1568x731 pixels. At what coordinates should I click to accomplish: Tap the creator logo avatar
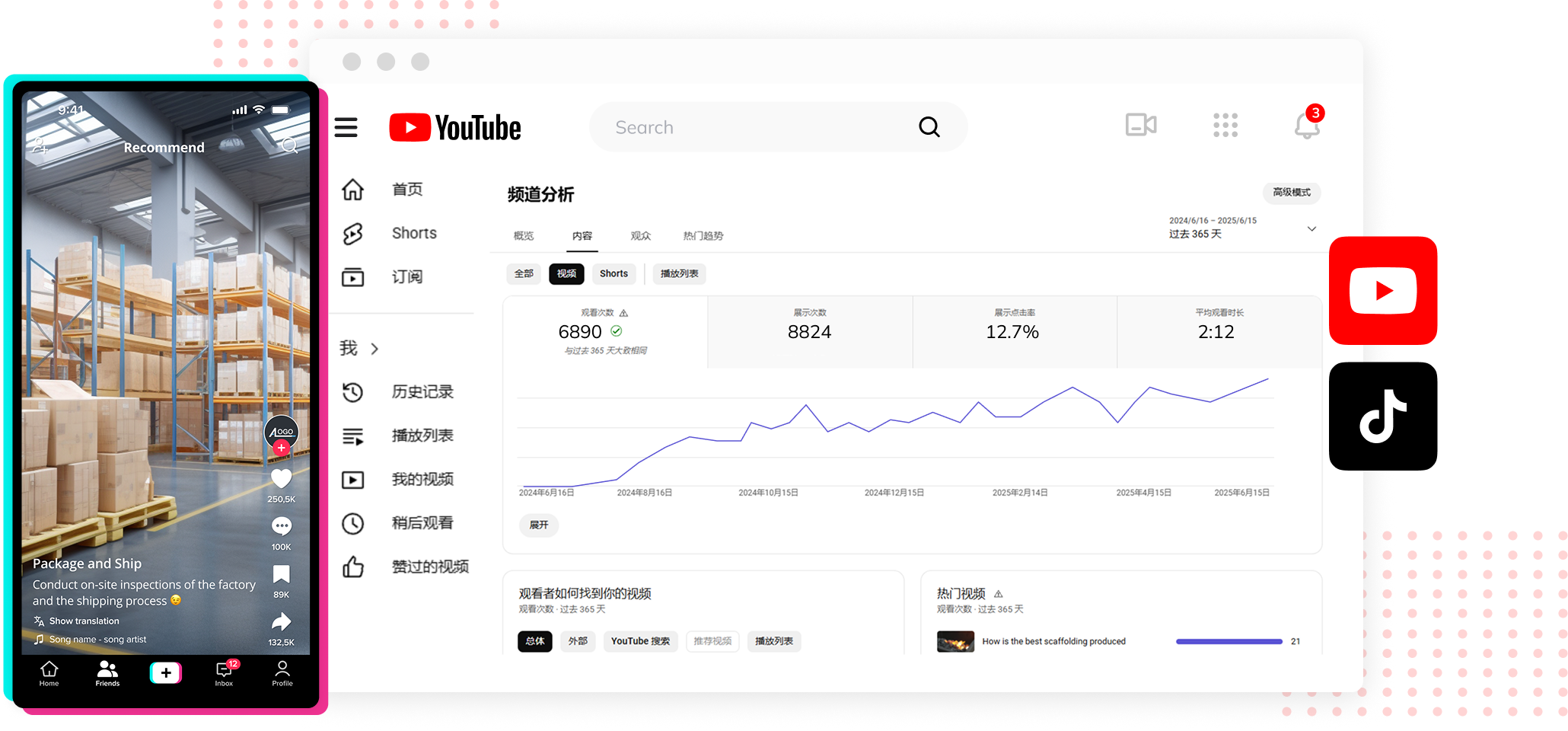click(282, 431)
